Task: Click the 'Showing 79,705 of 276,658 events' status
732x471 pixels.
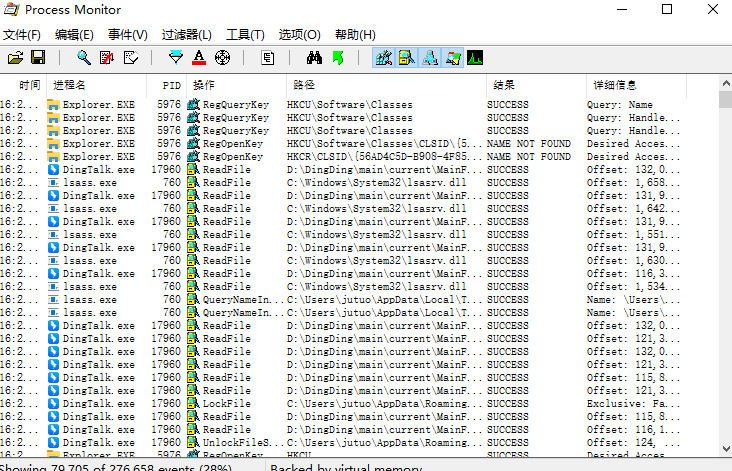Action: [116, 467]
